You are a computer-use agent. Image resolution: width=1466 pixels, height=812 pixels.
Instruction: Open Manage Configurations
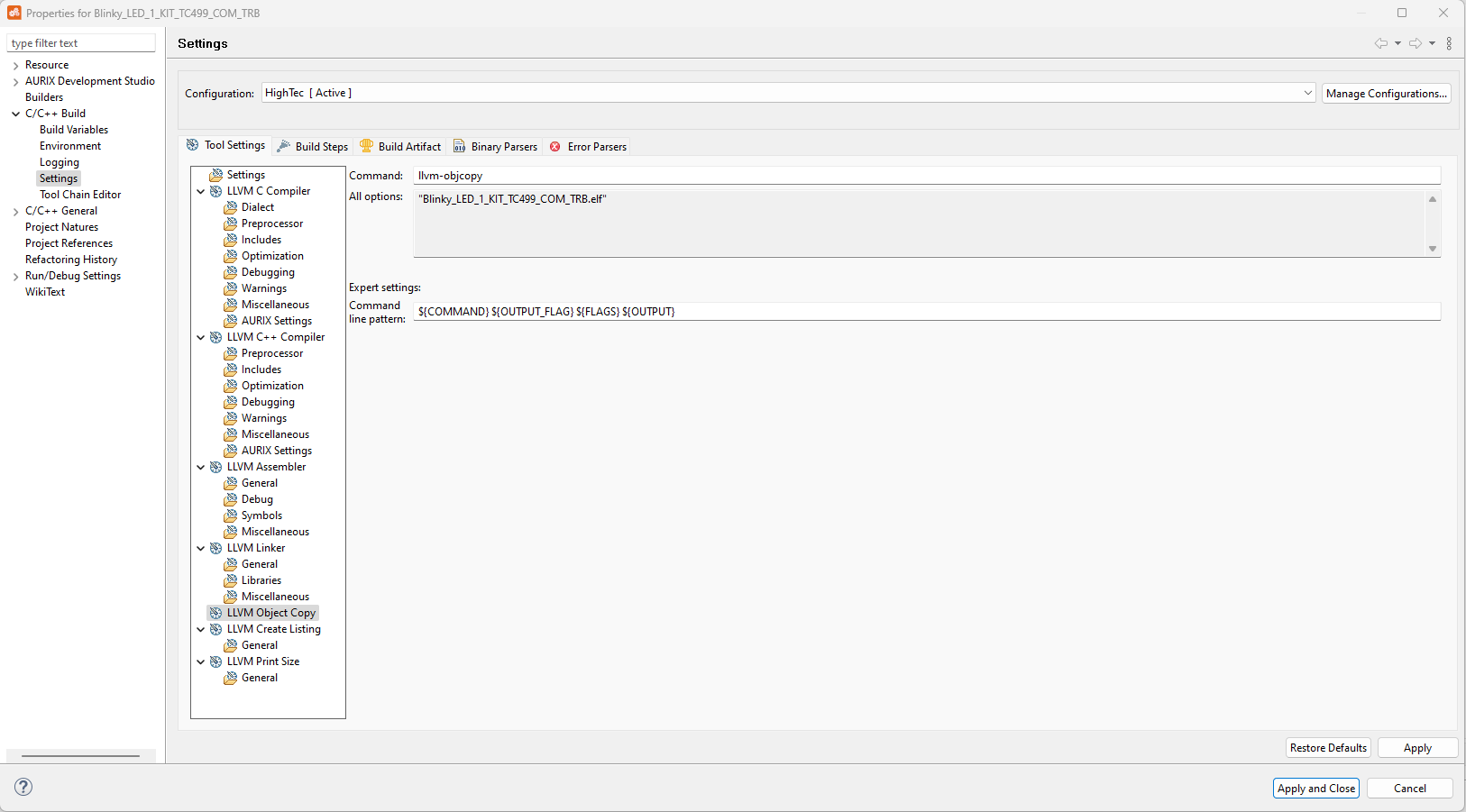[1386, 93]
